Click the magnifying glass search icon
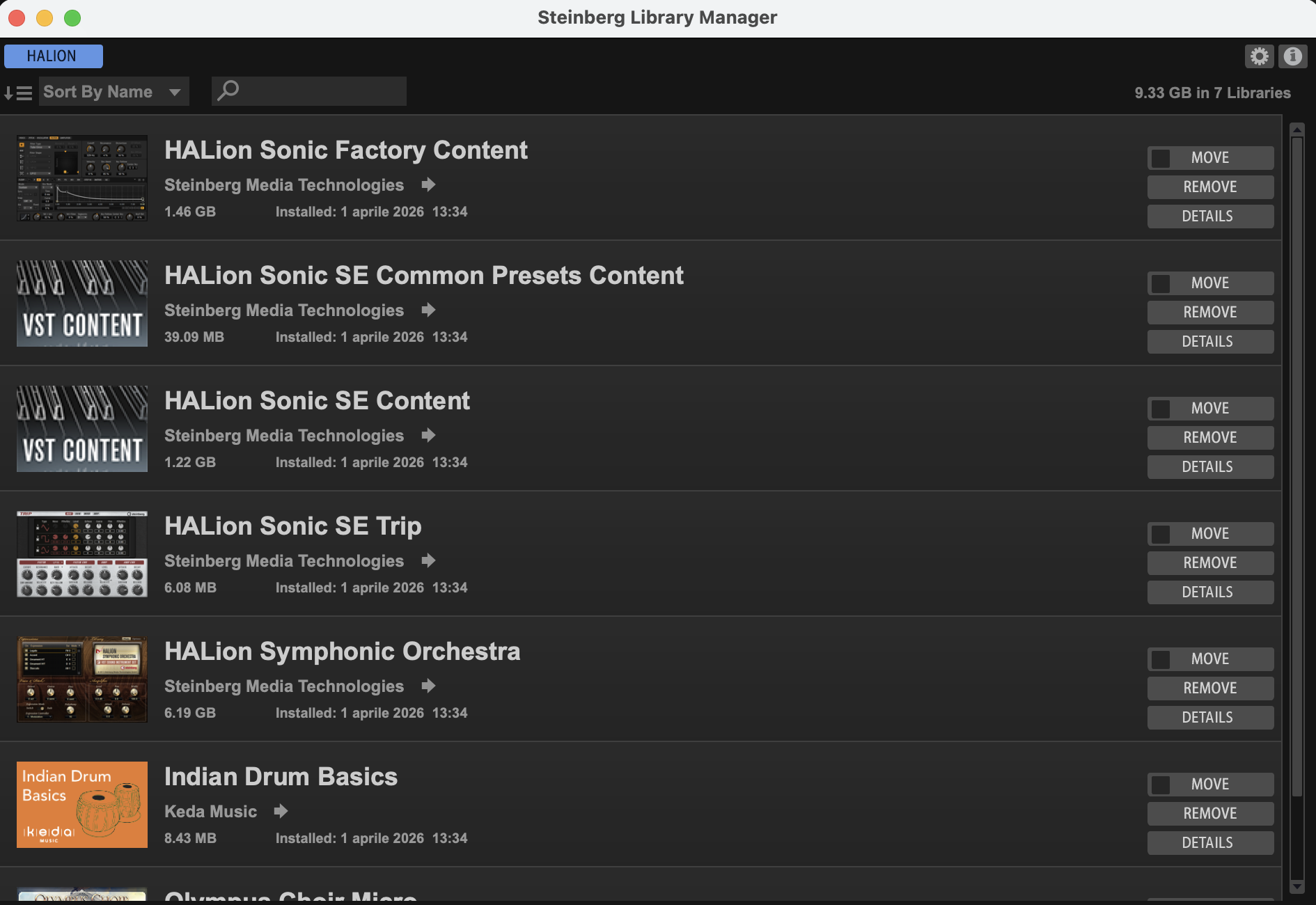The height and width of the screenshot is (905, 1316). (228, 91)
